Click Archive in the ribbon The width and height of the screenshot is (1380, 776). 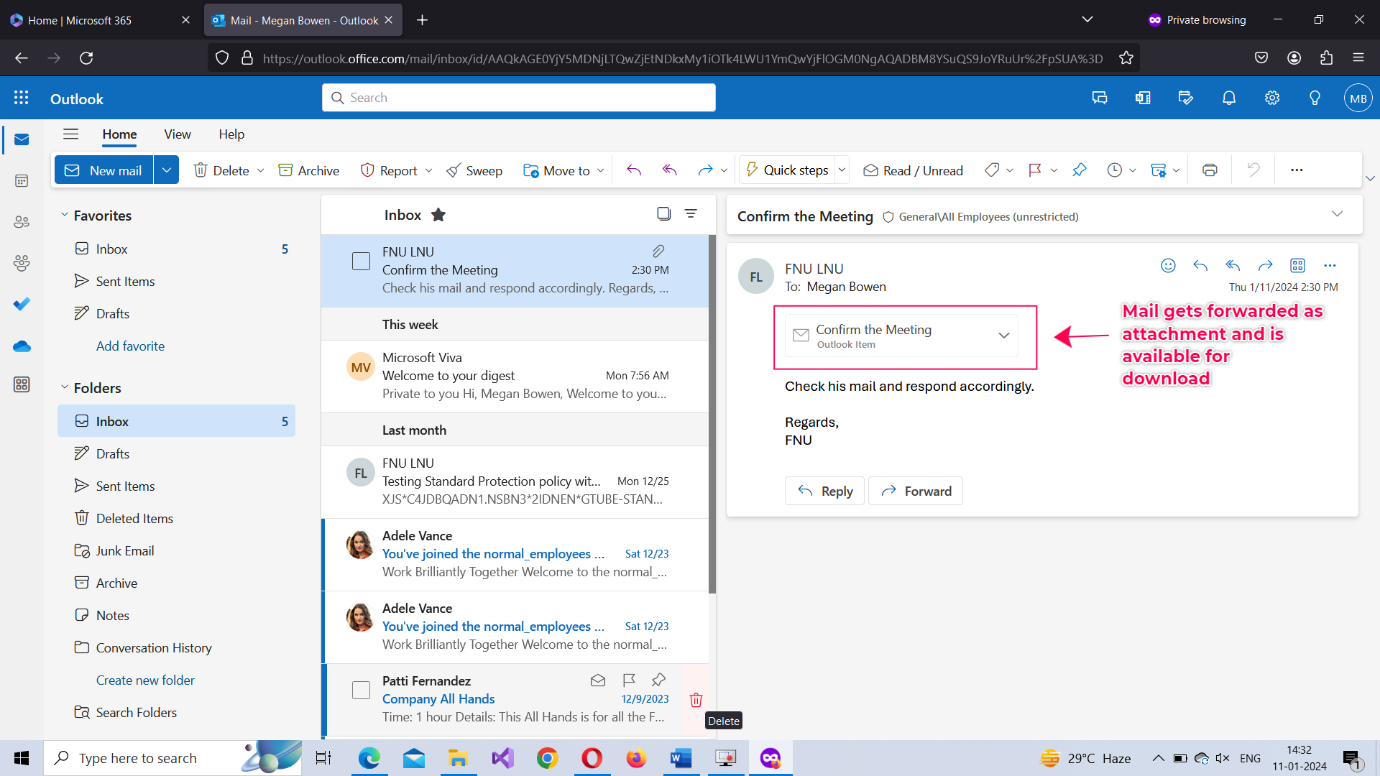(309, 170)
